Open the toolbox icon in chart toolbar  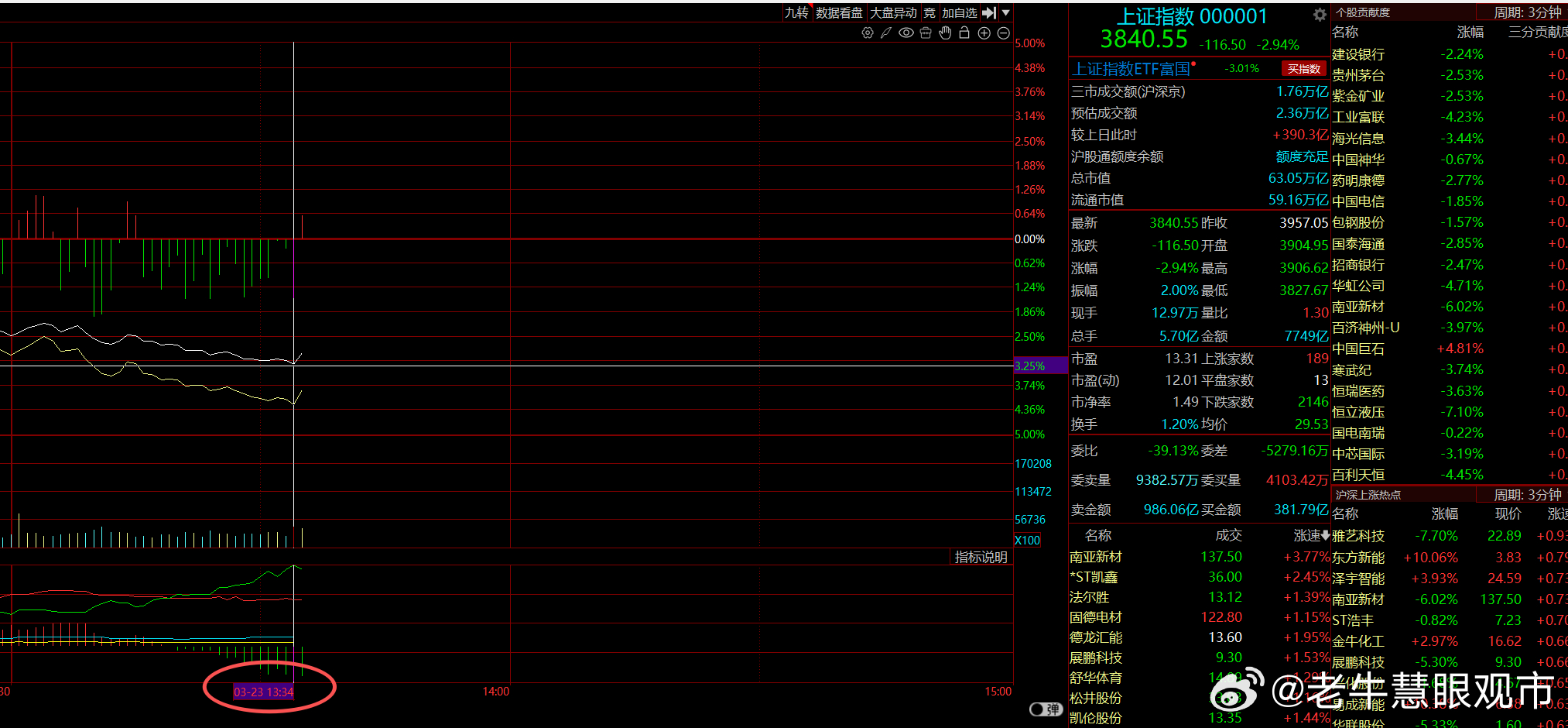tap(926, 33)
